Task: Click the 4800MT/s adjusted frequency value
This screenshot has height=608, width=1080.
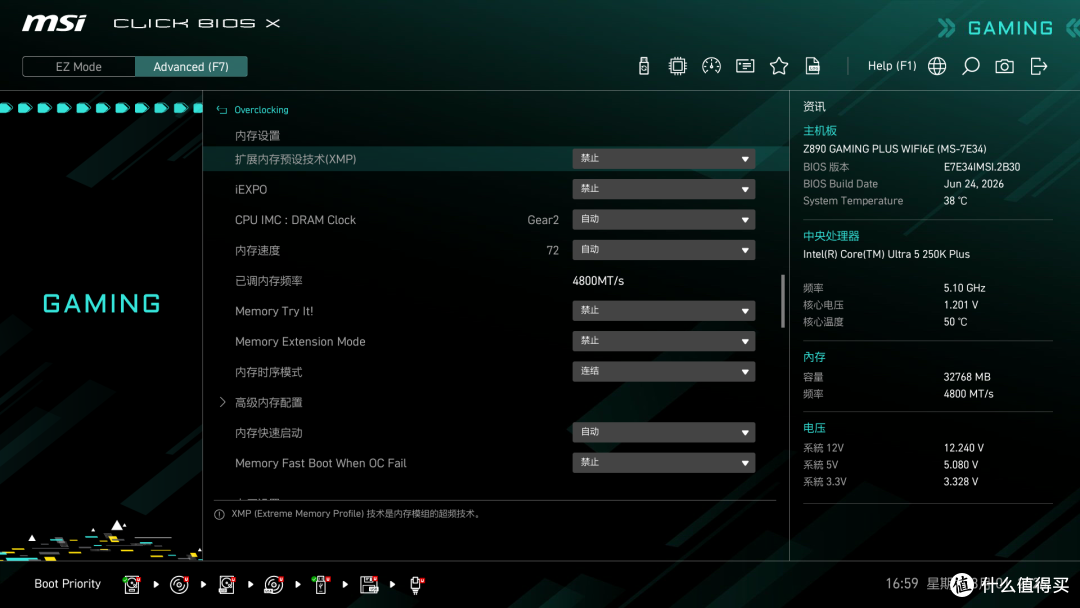Action: (x=598, y=281)
